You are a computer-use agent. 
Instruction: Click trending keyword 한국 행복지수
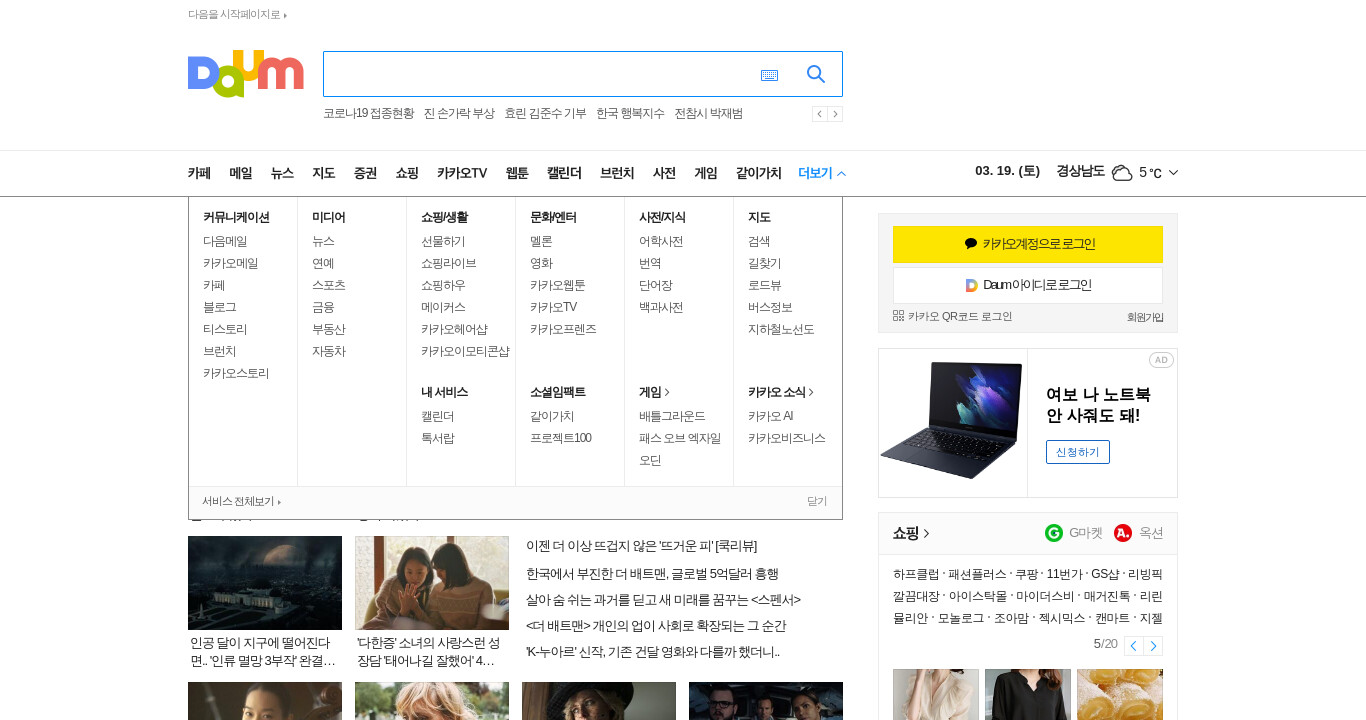[630, 114]
